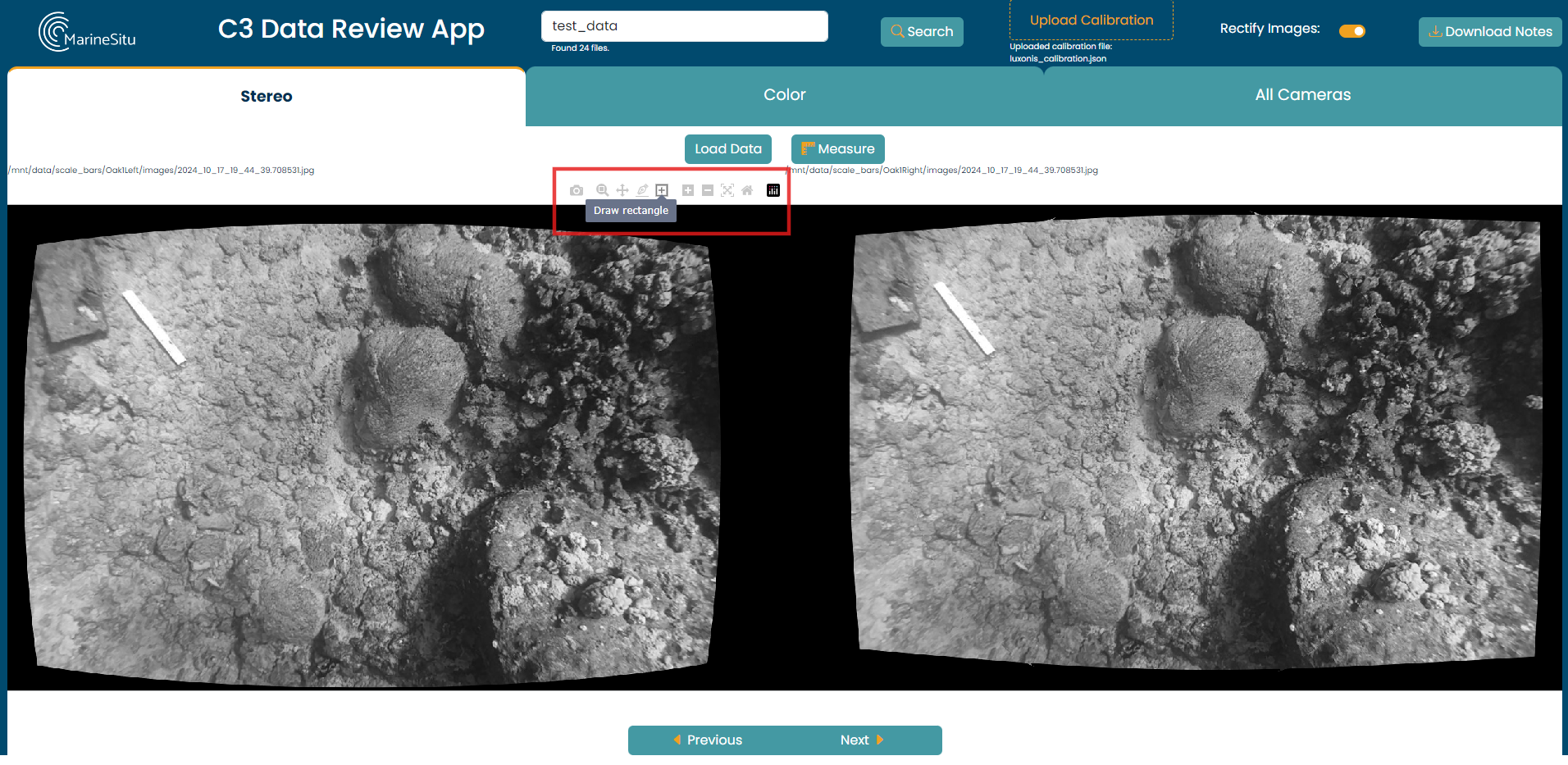Click the Plotly logo icon
Image resolution: width=1568 pixels, height=765 pixels.
(773, 190)
